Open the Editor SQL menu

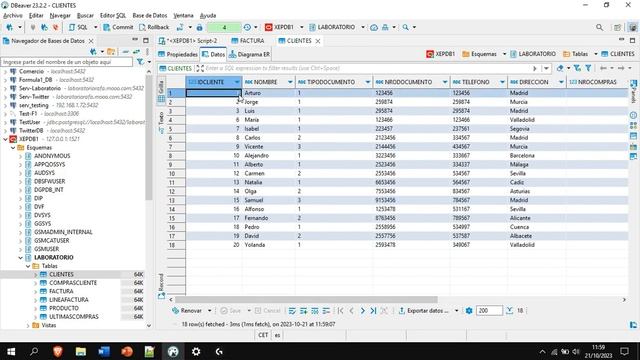click(x=113, y=16)
